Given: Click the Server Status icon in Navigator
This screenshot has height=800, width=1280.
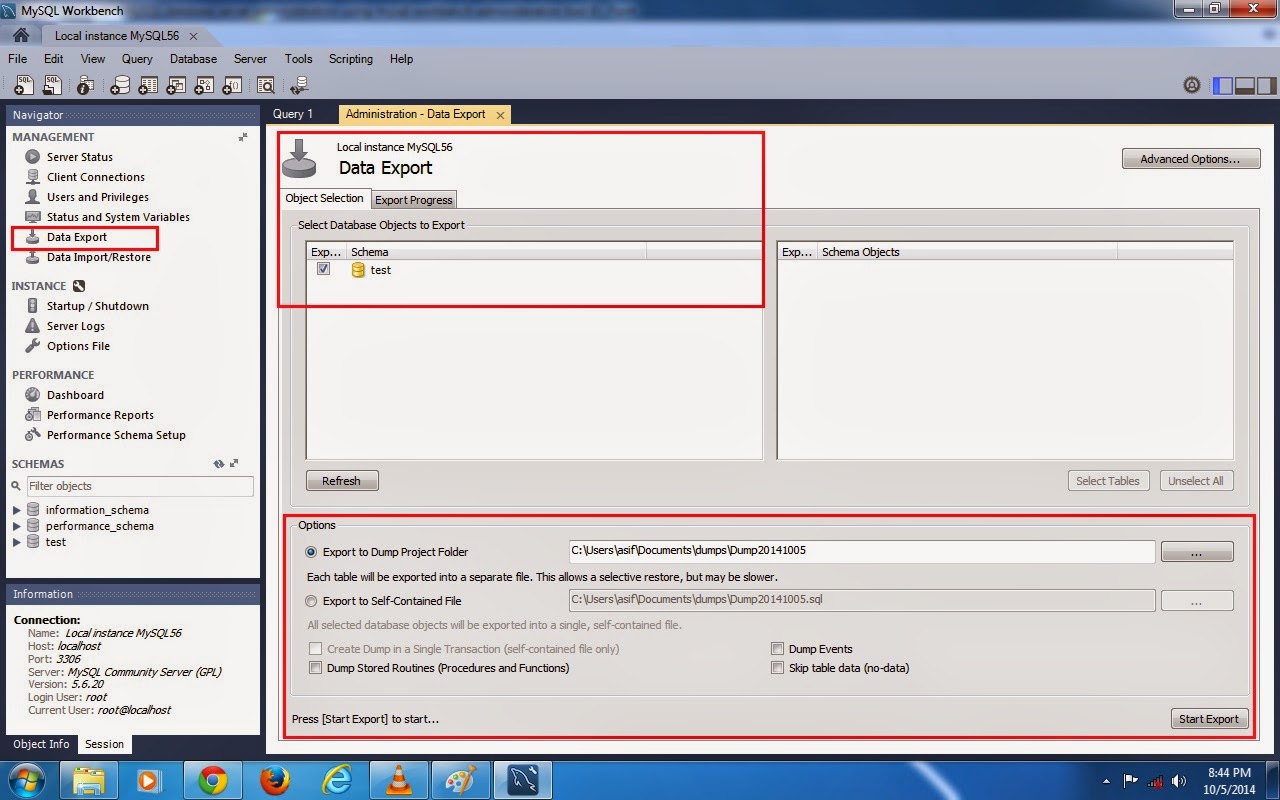Looking at the screenshot, I should tap(33, 157).
